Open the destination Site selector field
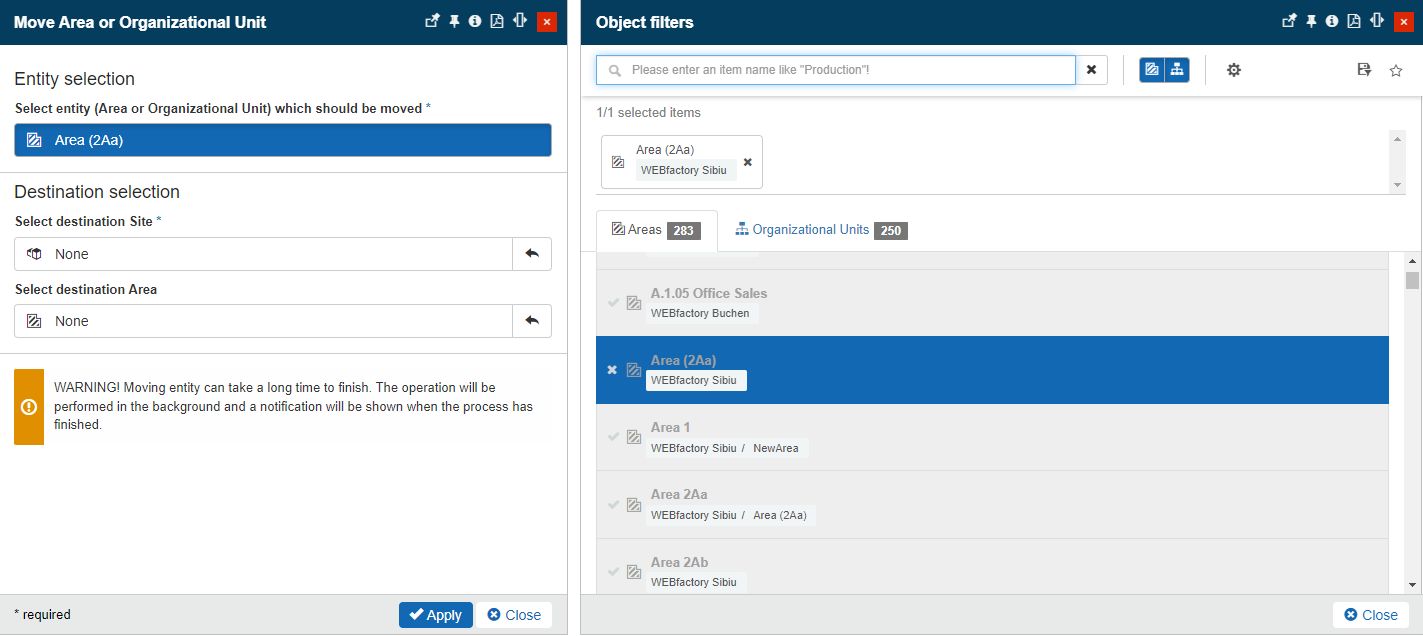This screenshot has height=636, width=1423. 263,254
